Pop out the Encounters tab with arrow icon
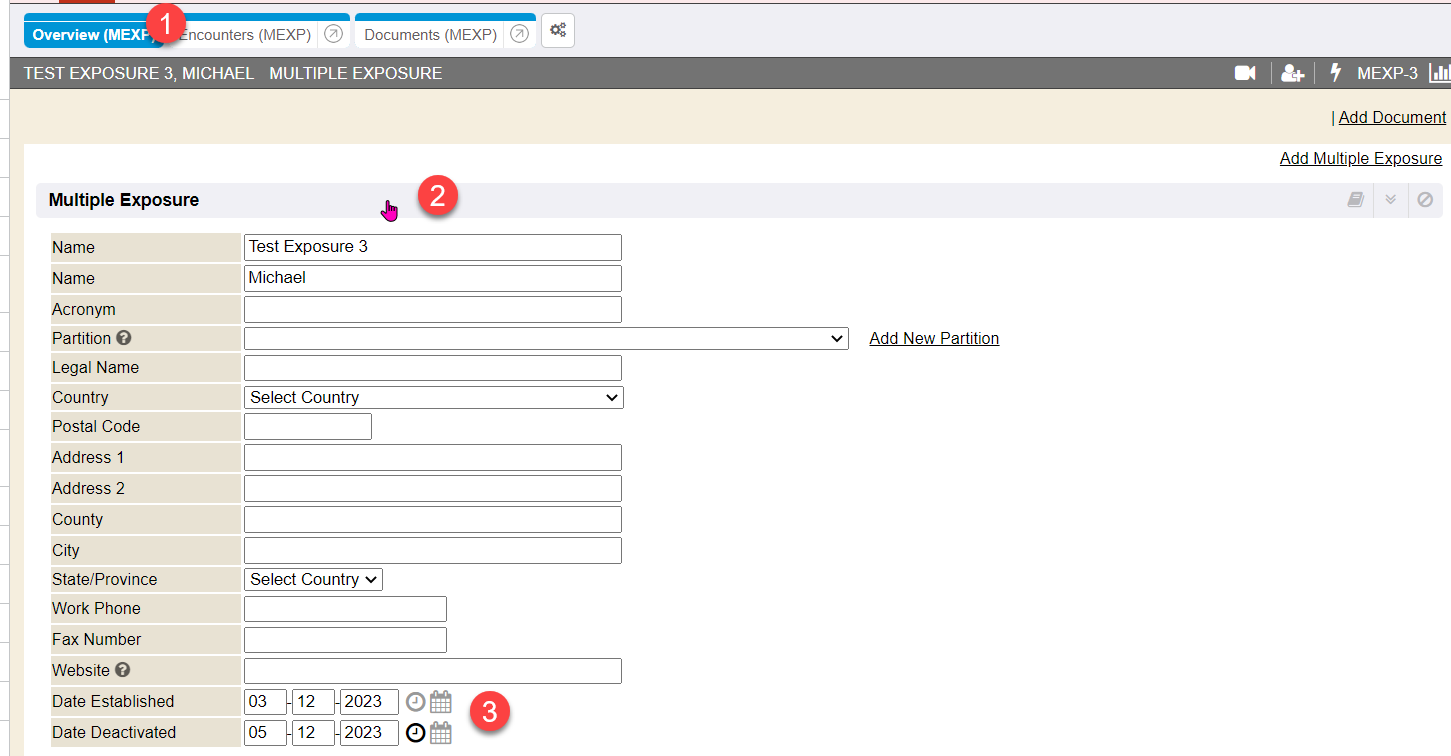 tap(334, 35)
